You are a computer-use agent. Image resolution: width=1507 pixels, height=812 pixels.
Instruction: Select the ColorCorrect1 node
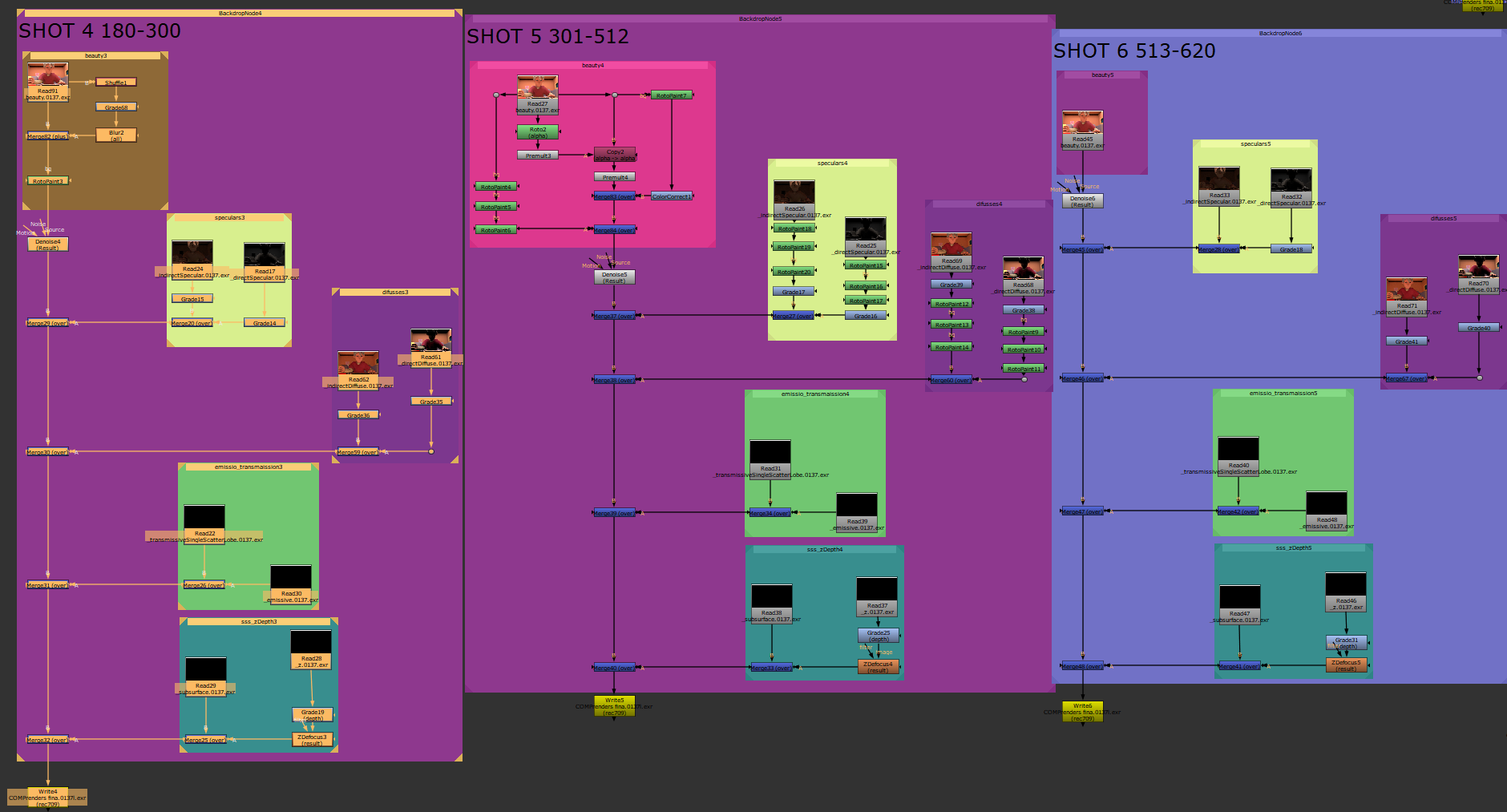(672, 196)
